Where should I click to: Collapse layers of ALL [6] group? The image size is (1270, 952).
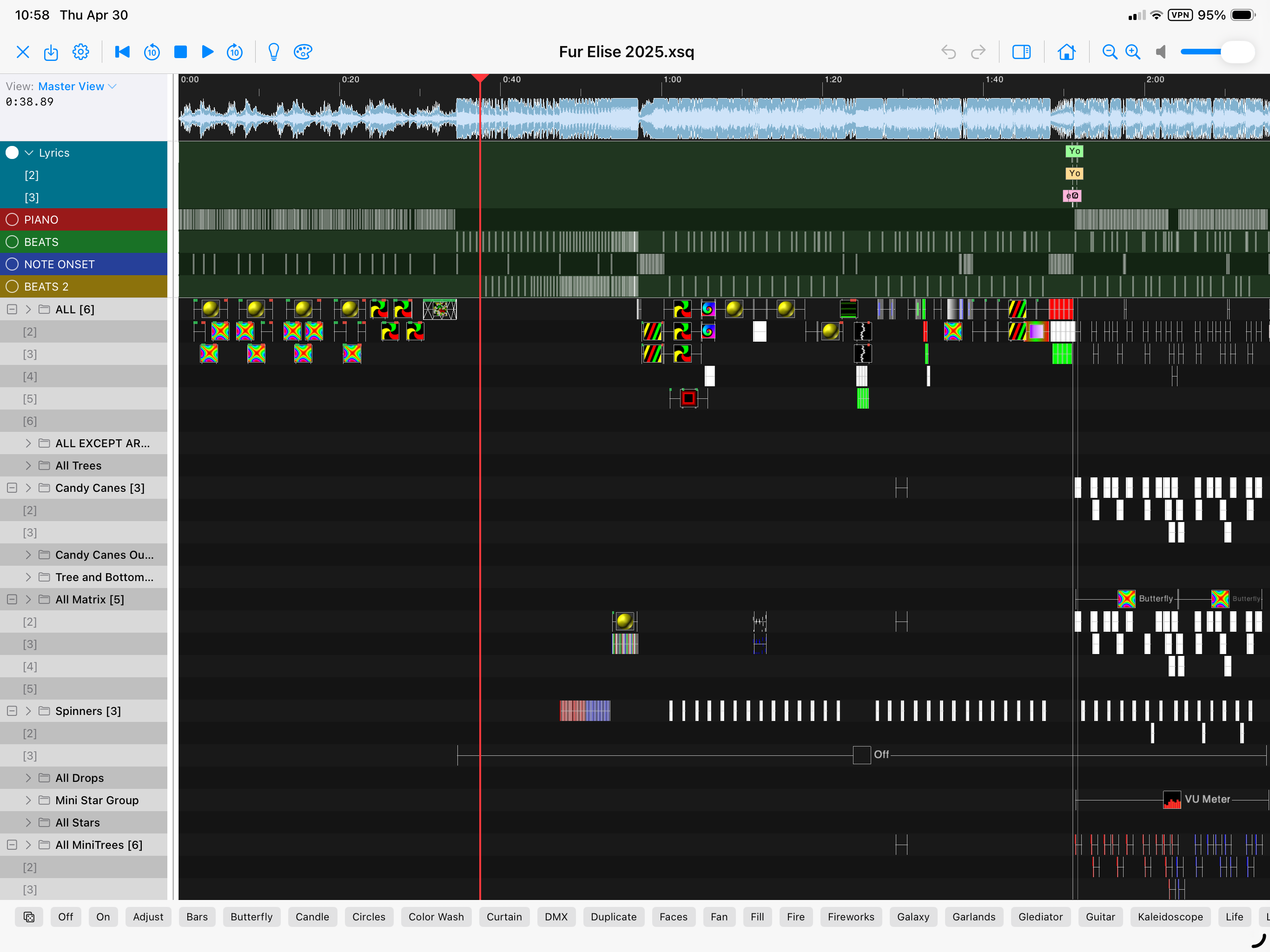pyautogui.click(x=12, y=310)
